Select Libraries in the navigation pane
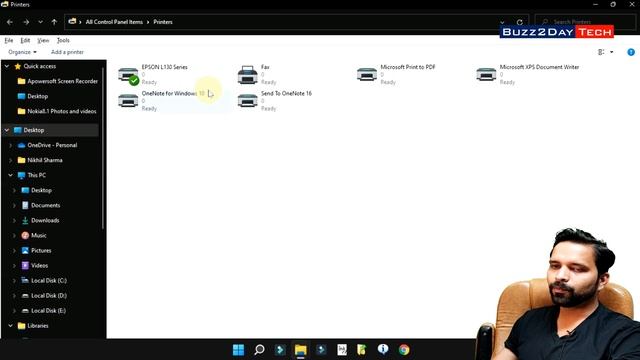The height and width of the screenshot is (360, 640). click(38, 326)
